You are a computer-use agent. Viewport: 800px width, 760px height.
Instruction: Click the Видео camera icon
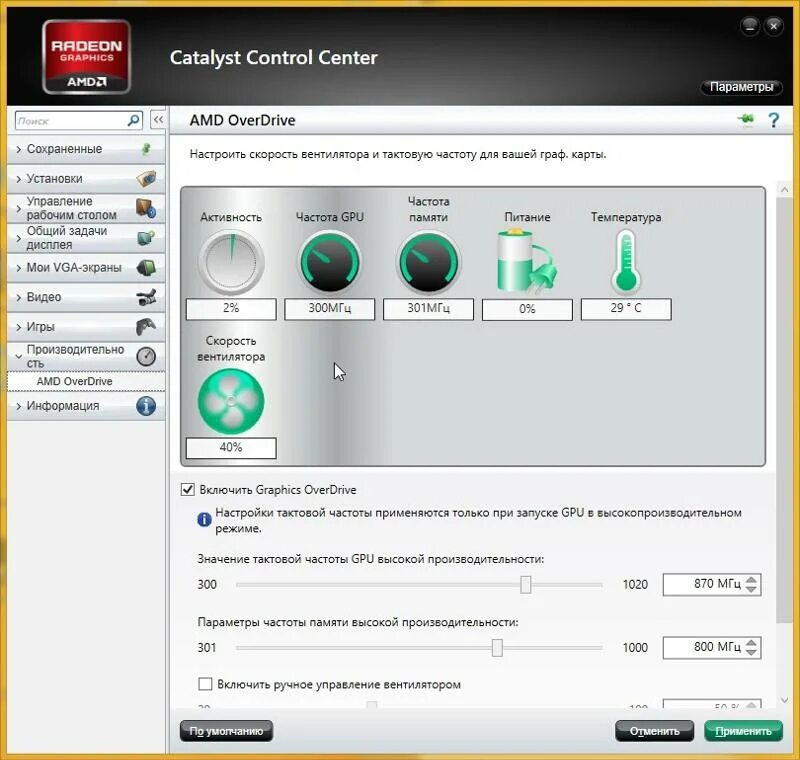(146, 297)
